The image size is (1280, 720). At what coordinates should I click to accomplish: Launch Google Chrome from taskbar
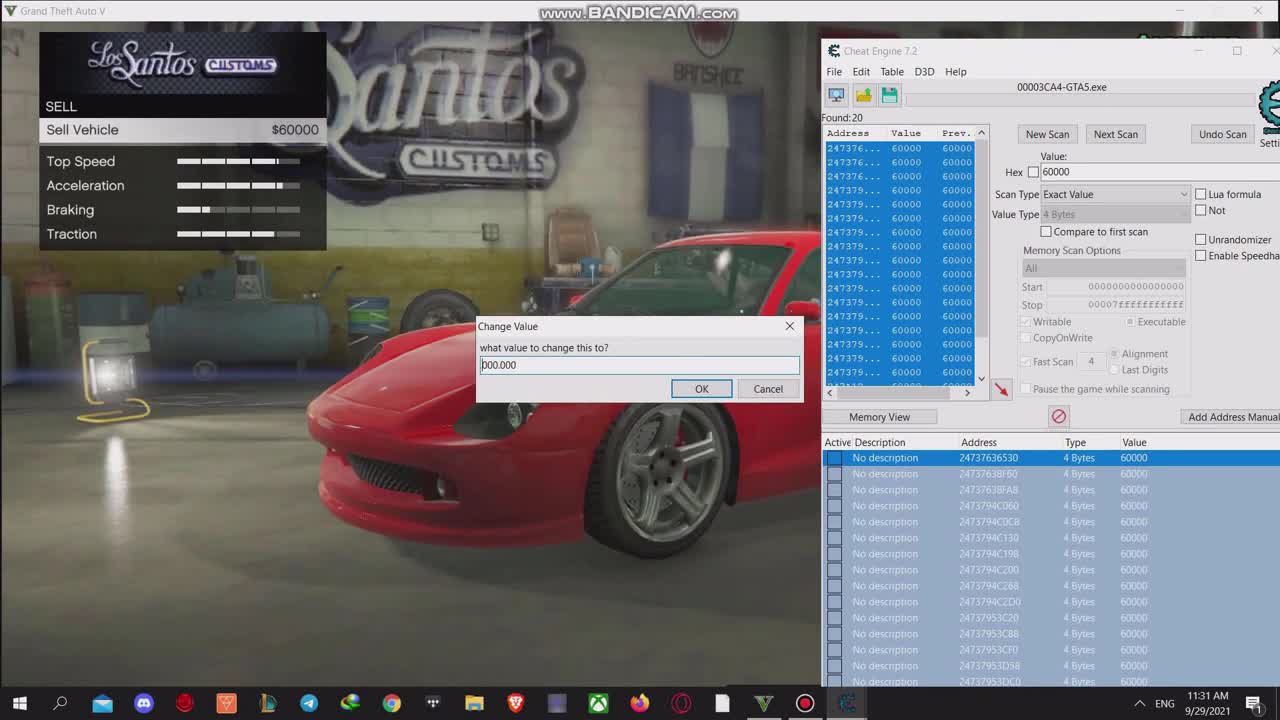[392, 703]
